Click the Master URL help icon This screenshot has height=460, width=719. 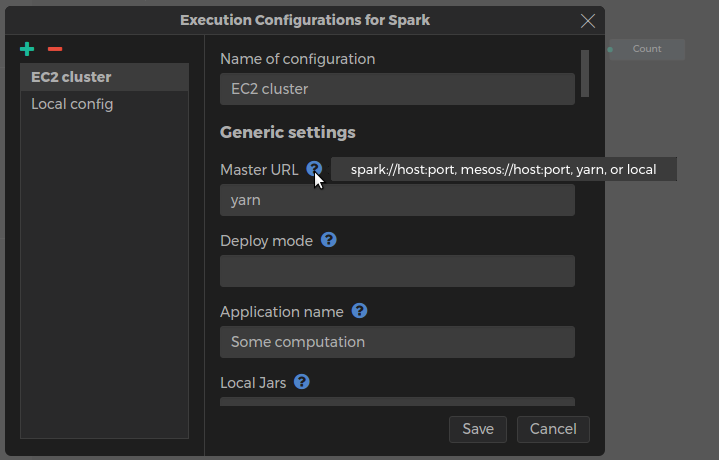[x=314, y=170]
